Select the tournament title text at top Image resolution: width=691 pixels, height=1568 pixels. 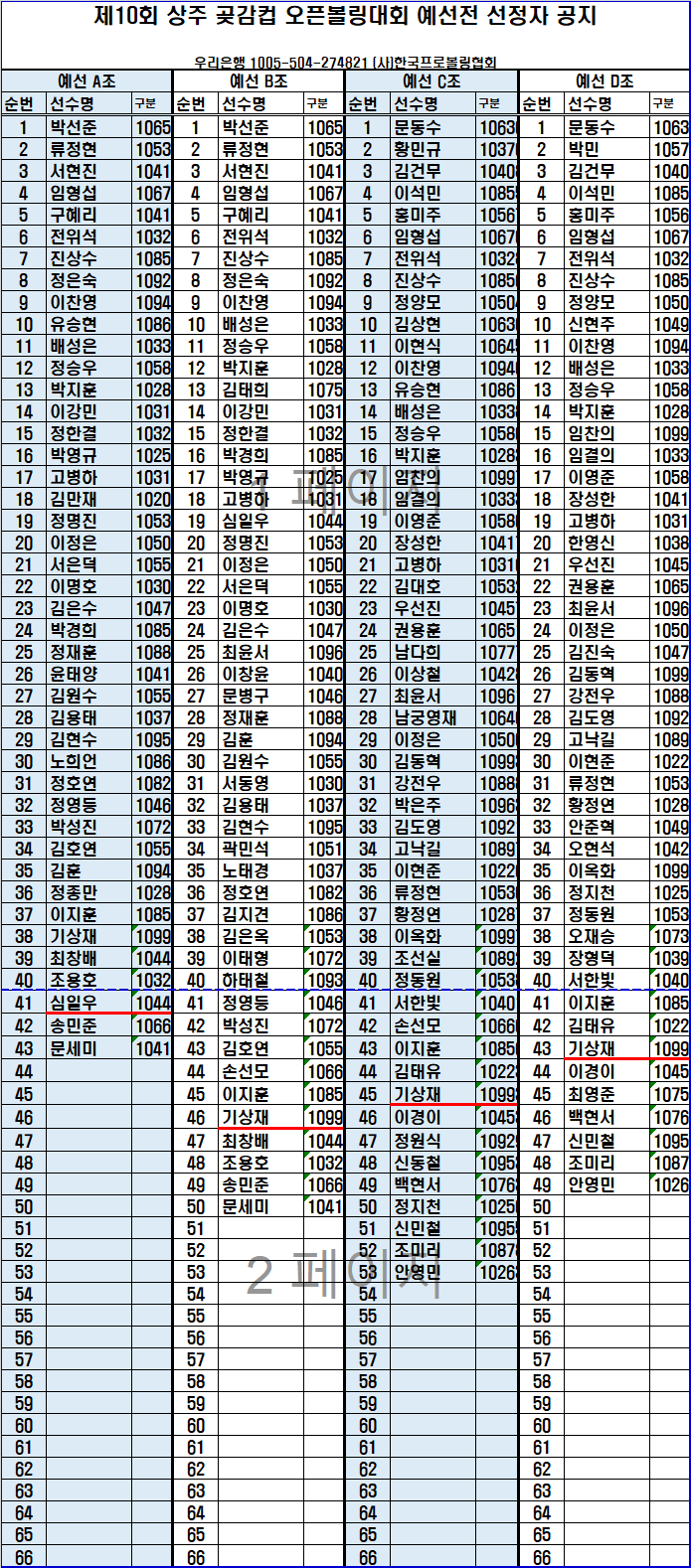tap(345, 17)
